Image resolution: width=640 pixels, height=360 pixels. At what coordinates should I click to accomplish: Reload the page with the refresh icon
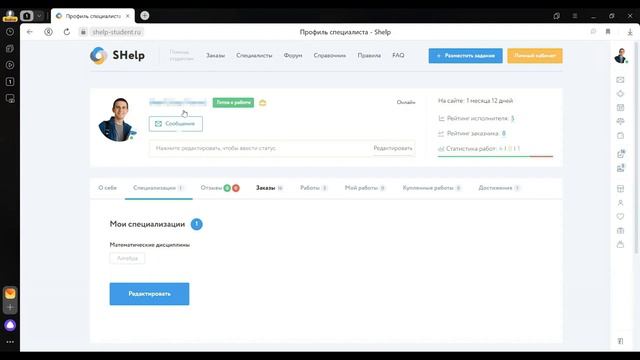tap(67, 32)
